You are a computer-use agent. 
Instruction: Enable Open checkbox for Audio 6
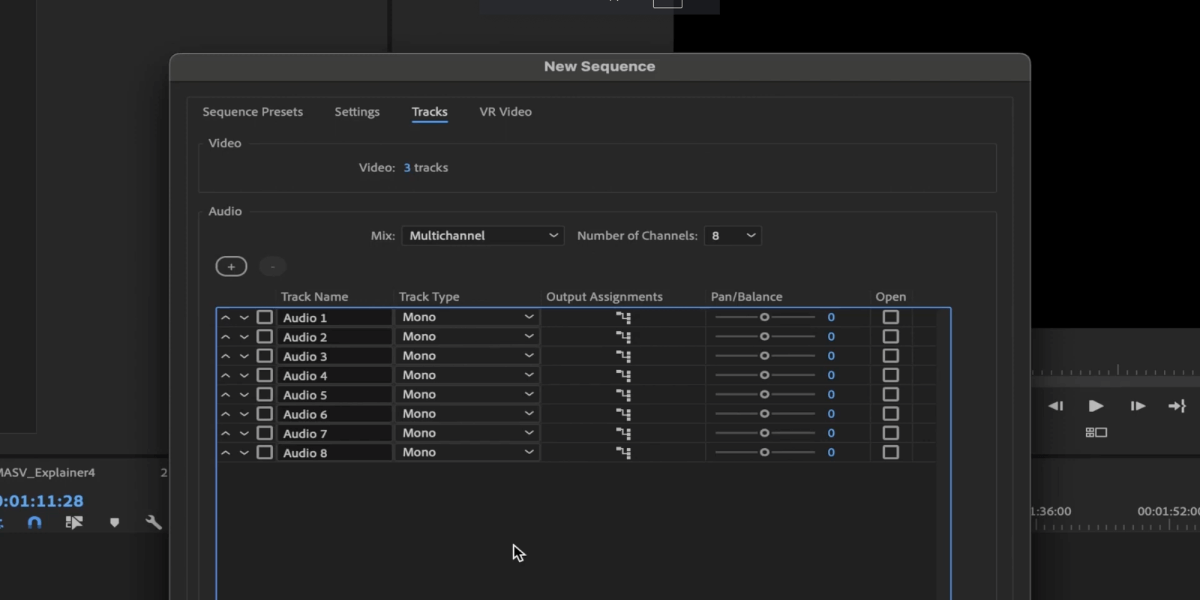pos(890,413)
